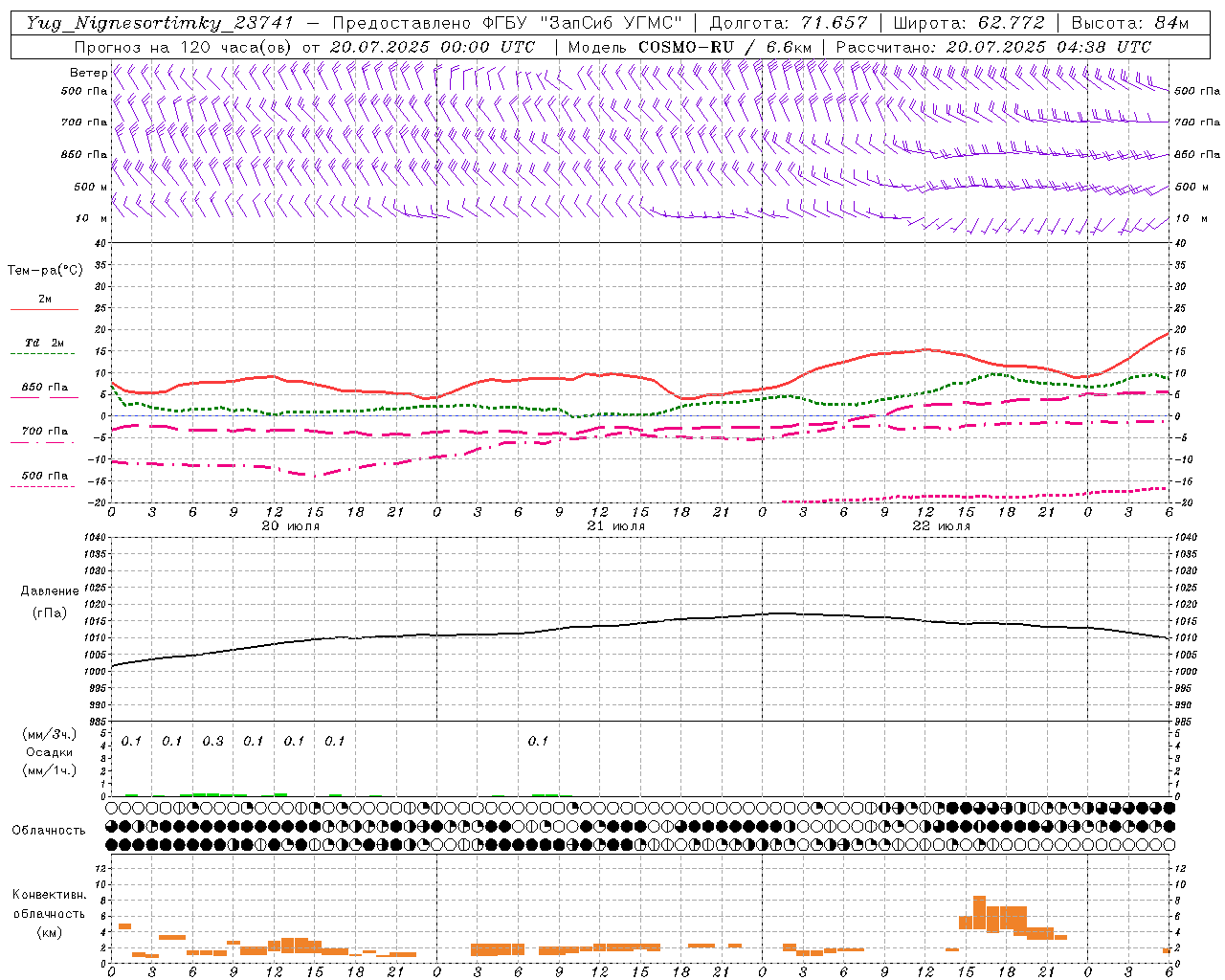1225x980 pixels.
Task: Click the Облачность panel label
Action: 49,830
